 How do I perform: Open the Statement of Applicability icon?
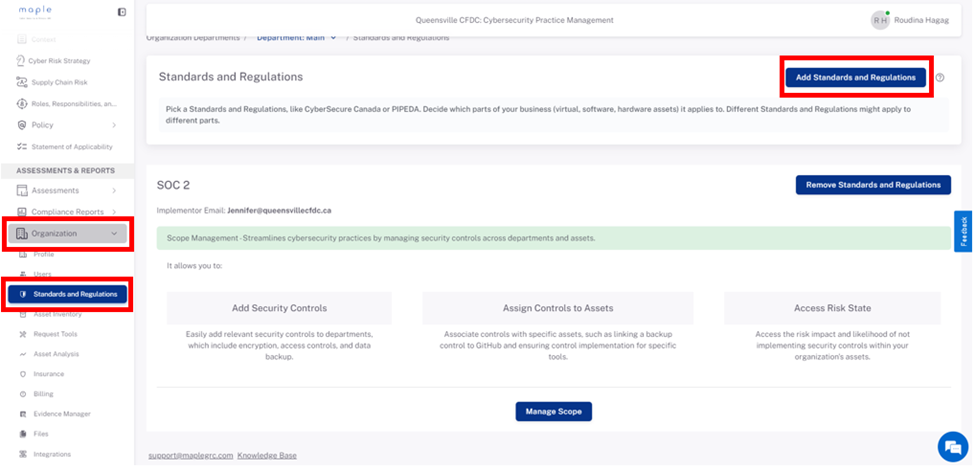pyautogui.click(x=21, y=147)
